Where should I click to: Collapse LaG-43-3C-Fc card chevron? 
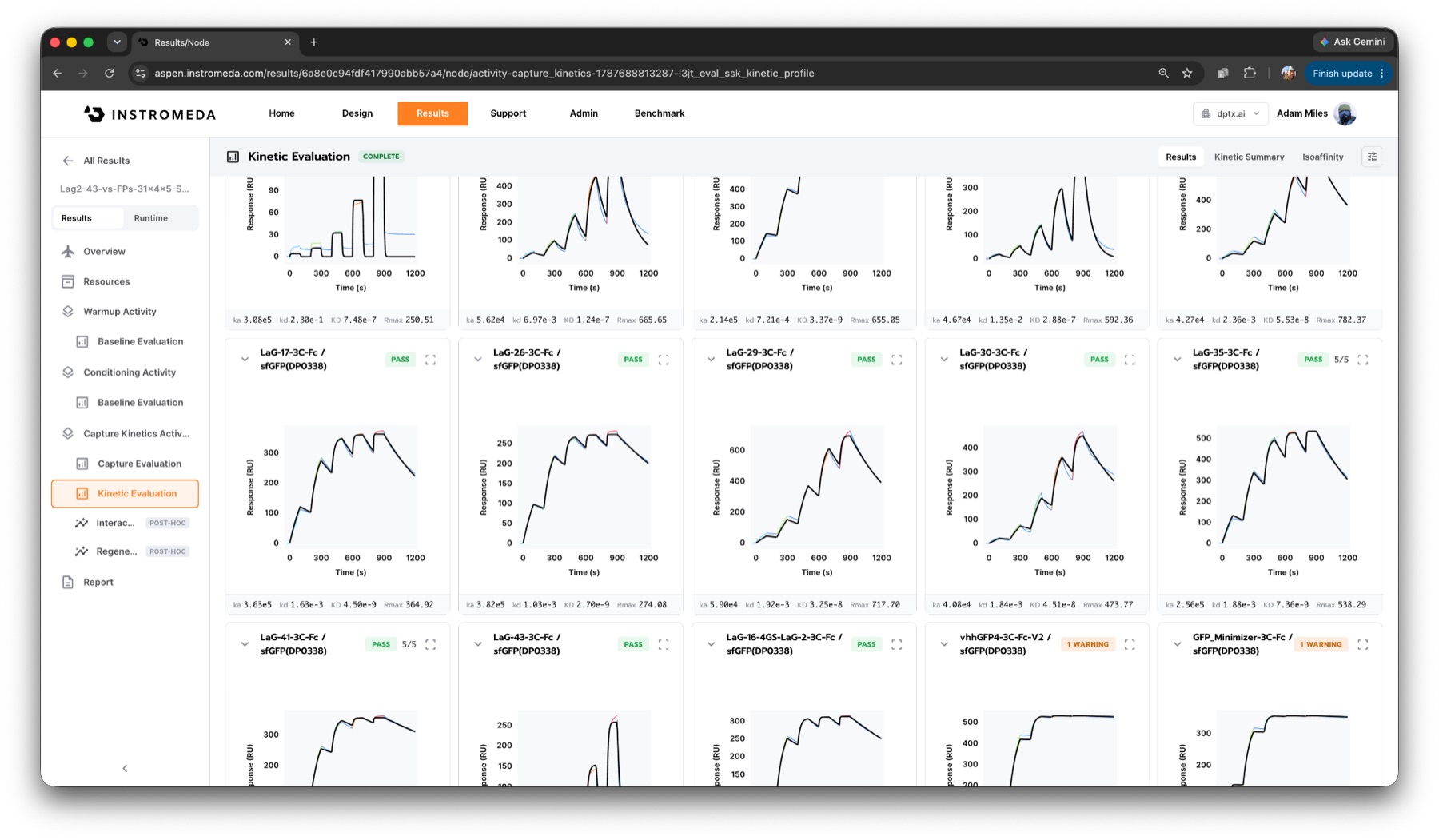(x=478, y=644)
